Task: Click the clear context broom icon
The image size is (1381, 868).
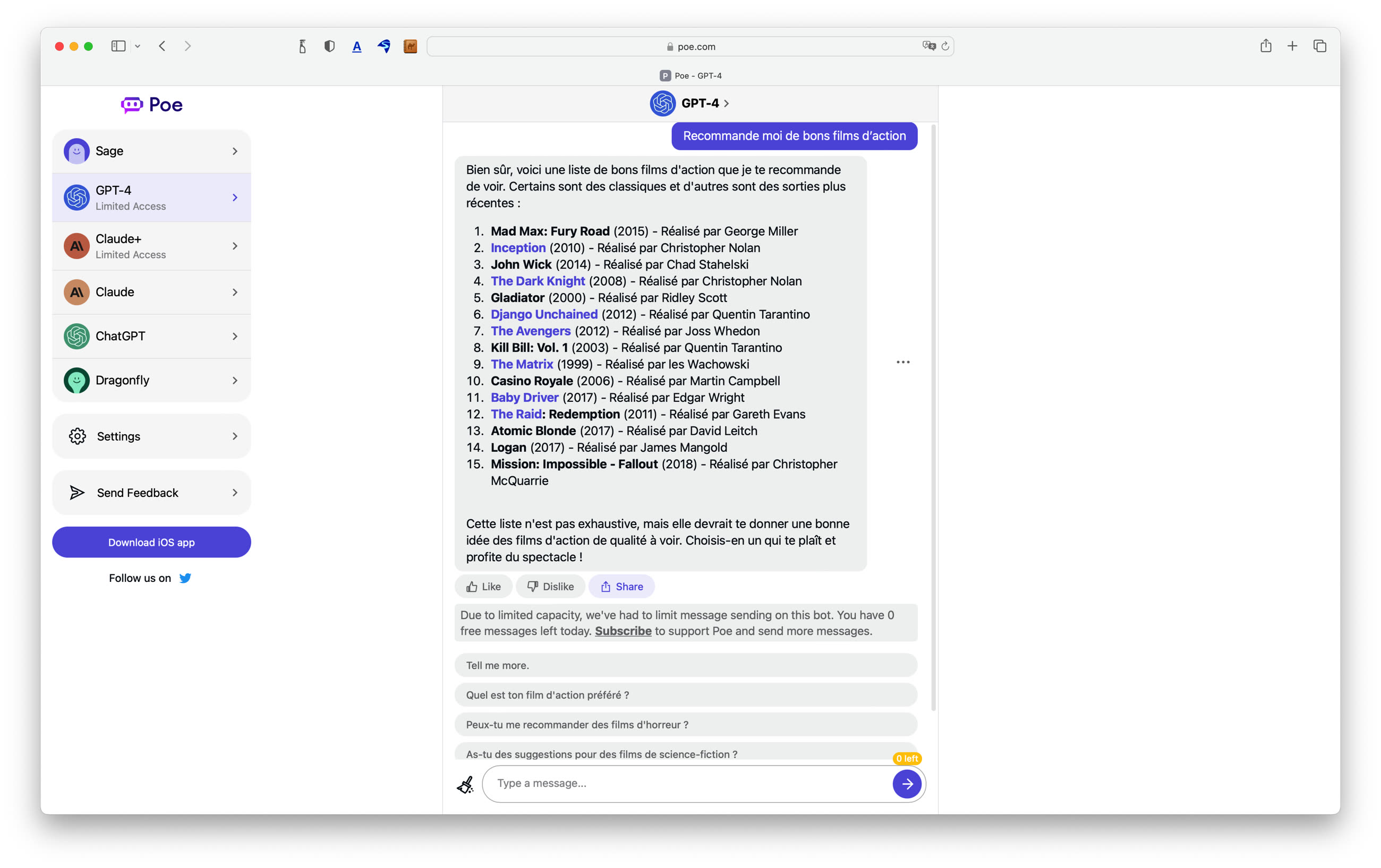Action: 465,784
